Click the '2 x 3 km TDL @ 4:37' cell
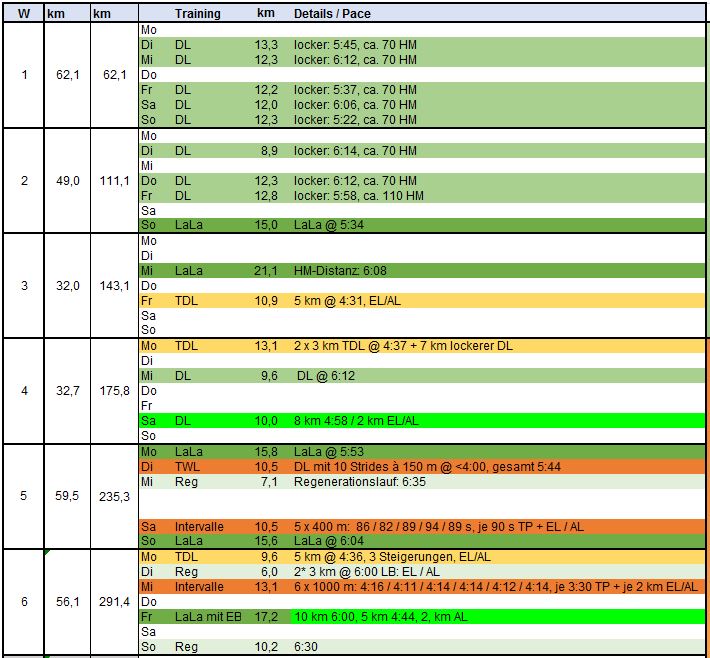This screenshot has height=658, width=710. (x=405, y=346)
